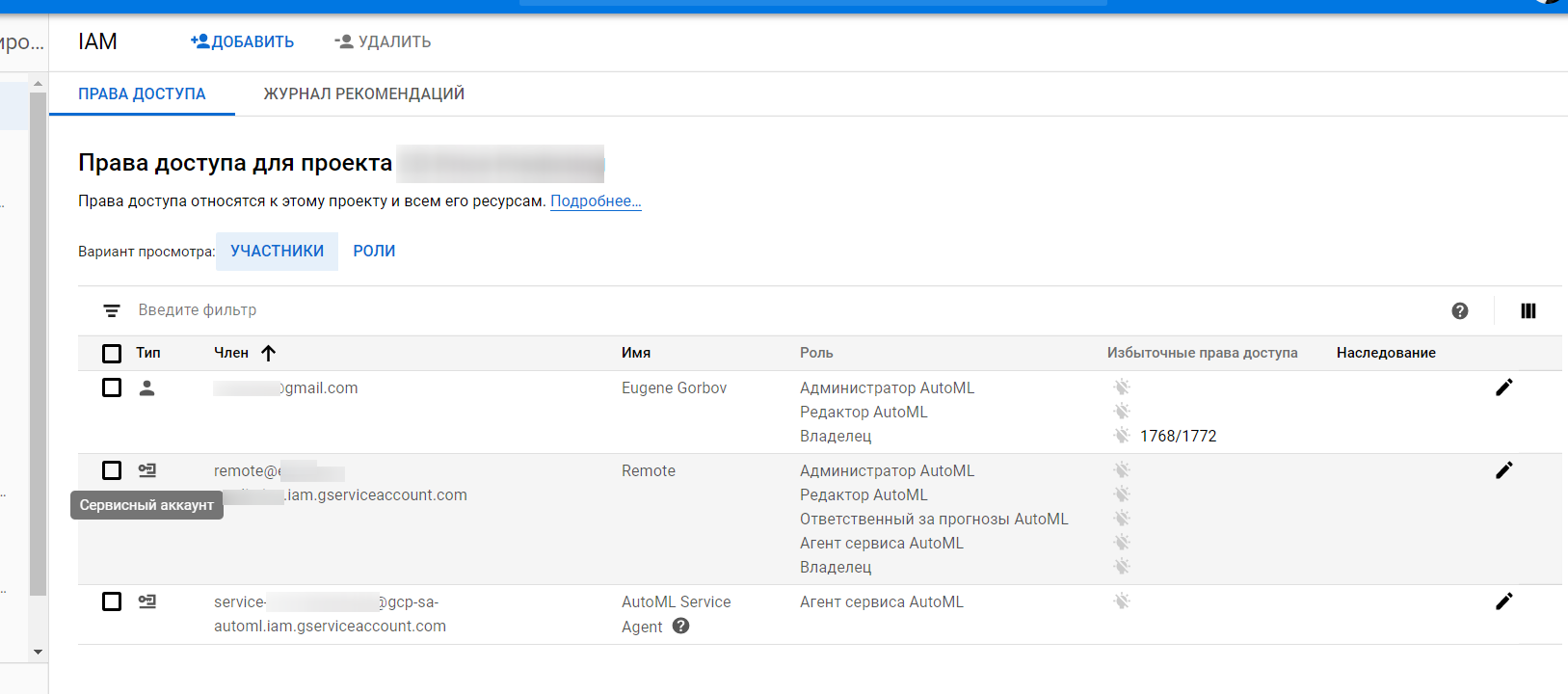The image size is (1568, 694).
Task: Check the gmail.com member row checkbox
Action: pos(112,387)
